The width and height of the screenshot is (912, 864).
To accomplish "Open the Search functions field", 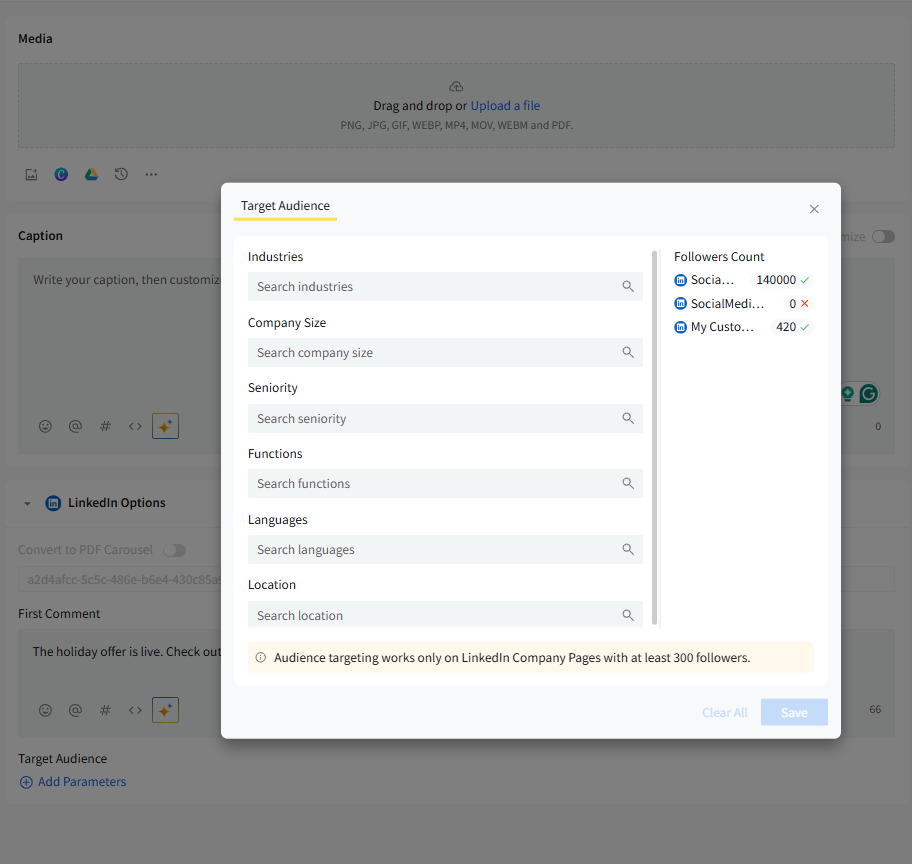I will (445, 483).
